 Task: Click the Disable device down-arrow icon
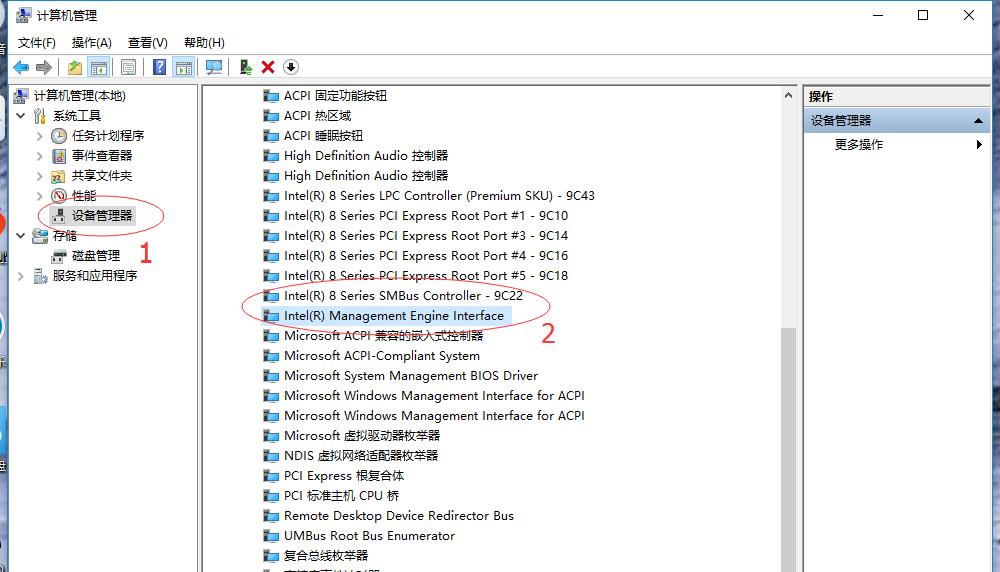(x=291, y=67)
